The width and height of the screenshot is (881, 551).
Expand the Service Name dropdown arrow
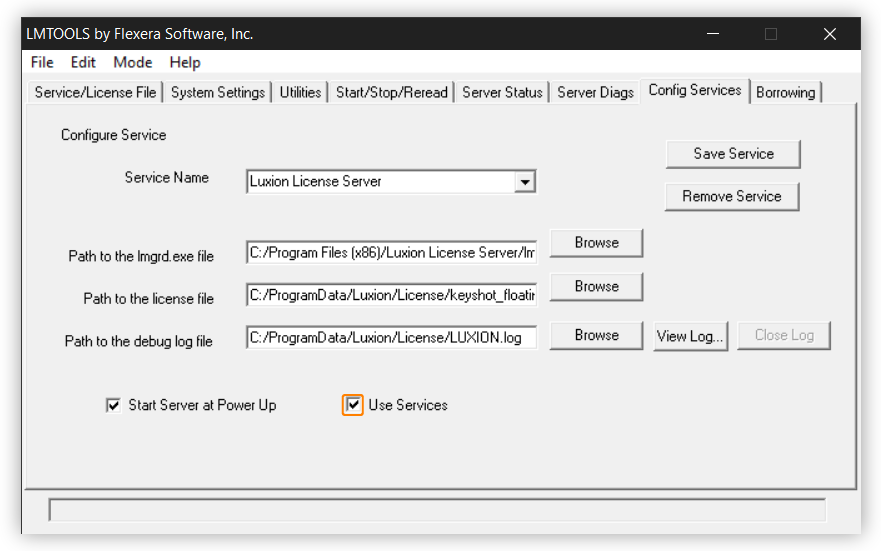tap(525, 182)
